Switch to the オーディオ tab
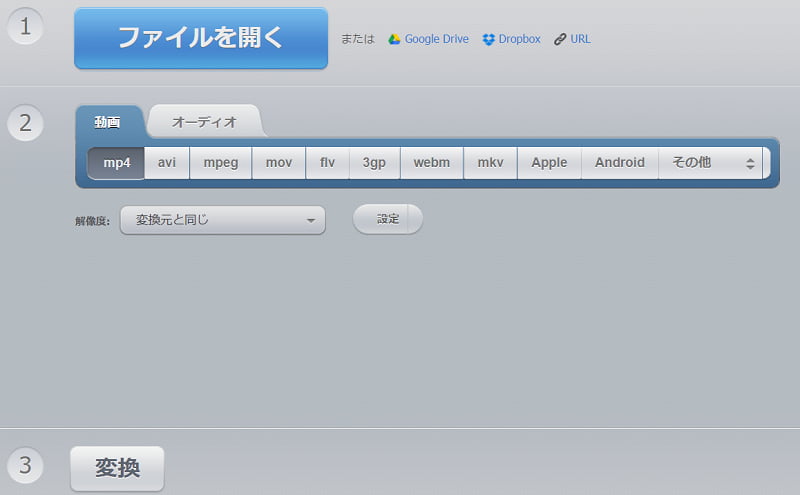Image resolution: width=800 pixels, height=495 pixels. (204, 122)
